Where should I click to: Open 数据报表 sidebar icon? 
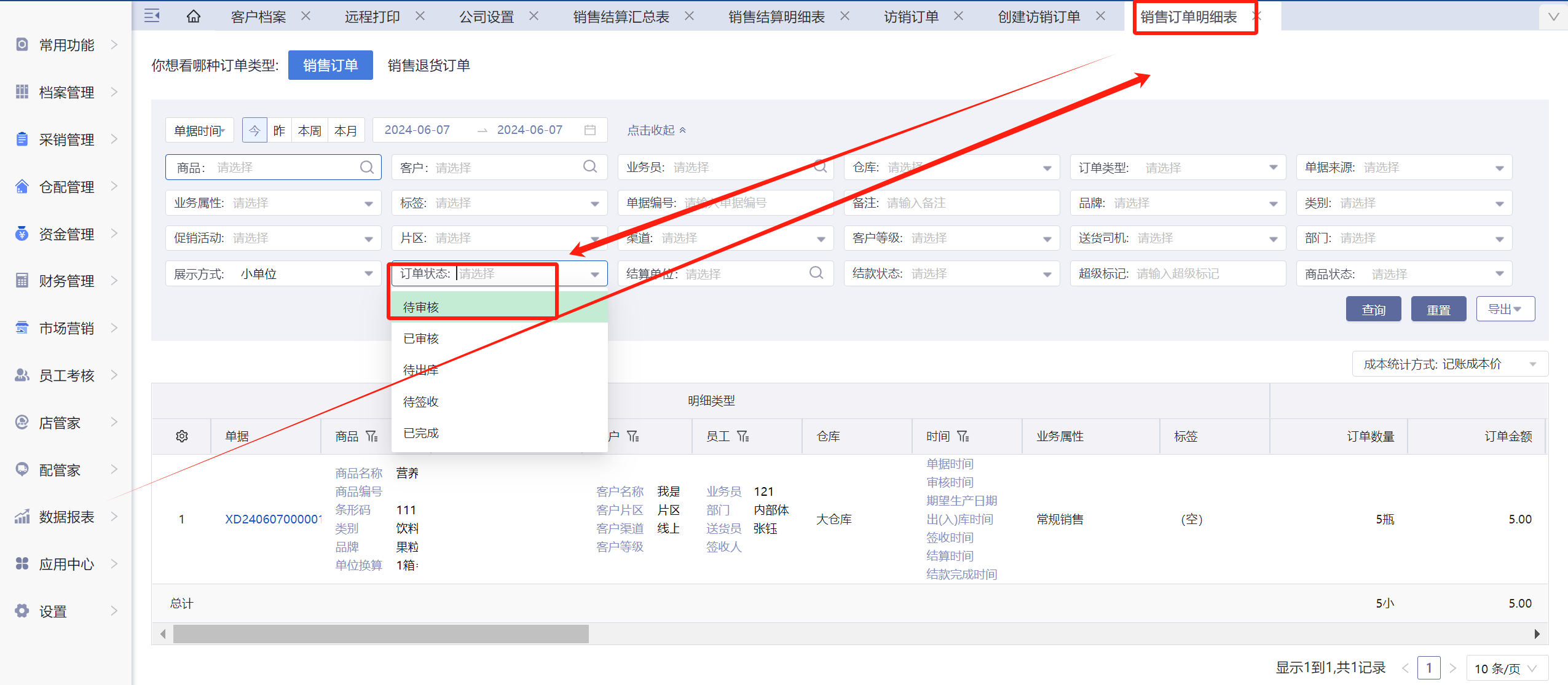pyautogui.click(x=22, y=517)
